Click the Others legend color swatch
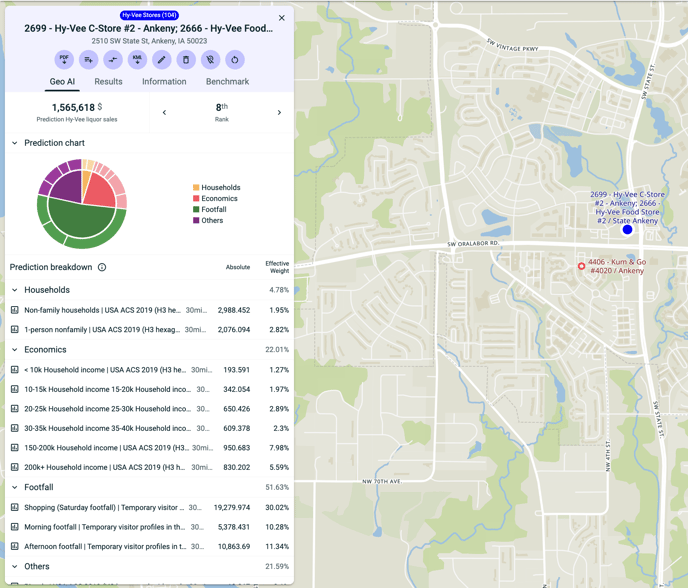This screenshot has height=588, width=688. [x=196, y=220]
